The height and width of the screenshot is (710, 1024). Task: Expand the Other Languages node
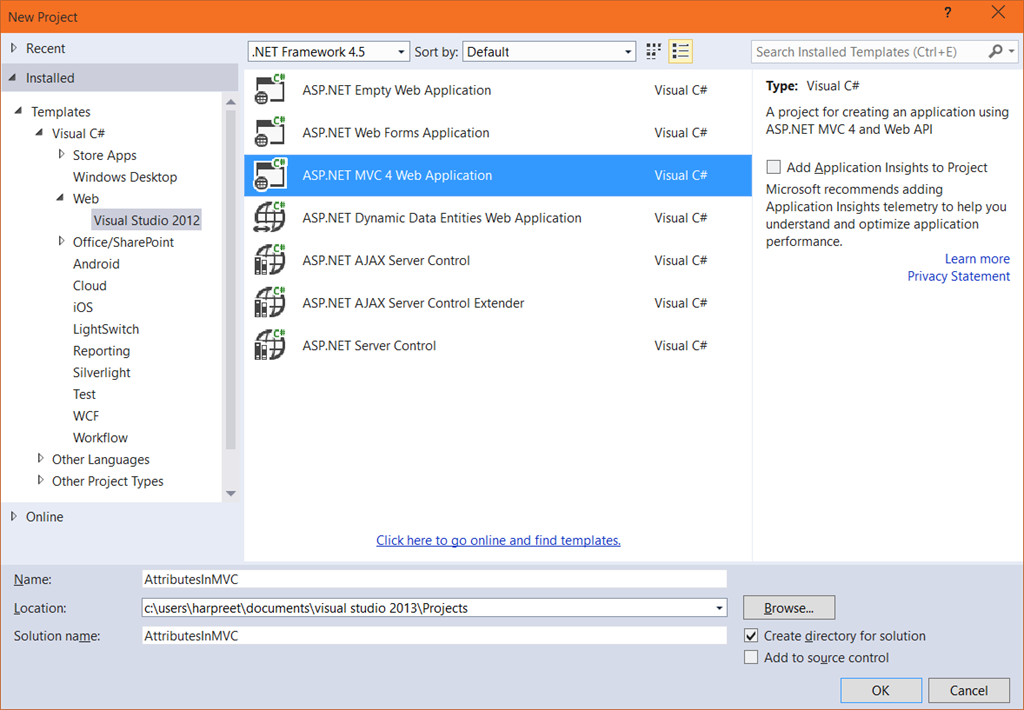coord(40,459)
